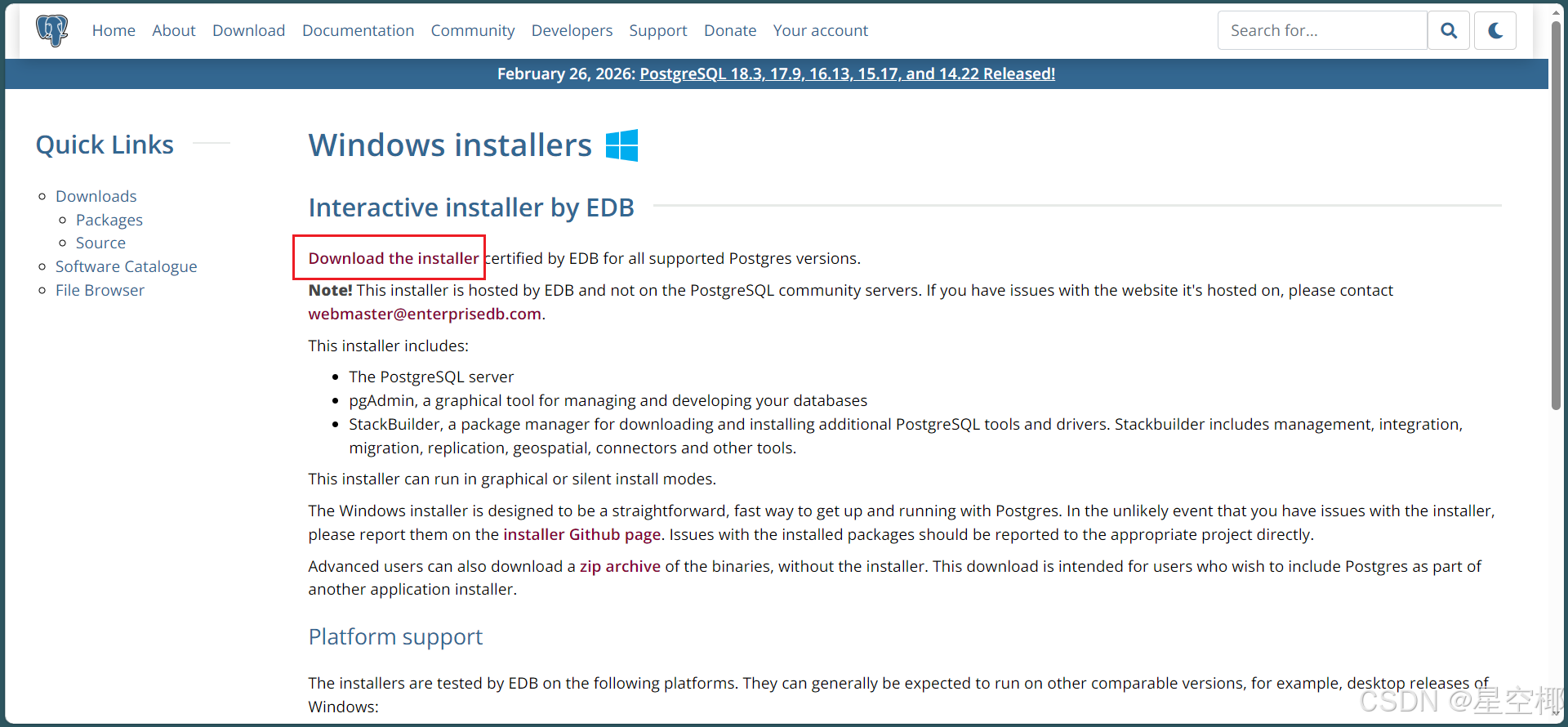Screen dimensions: 1568x727
Task: Open File Browser in Quick Links
Action: [x=100, y=290]
